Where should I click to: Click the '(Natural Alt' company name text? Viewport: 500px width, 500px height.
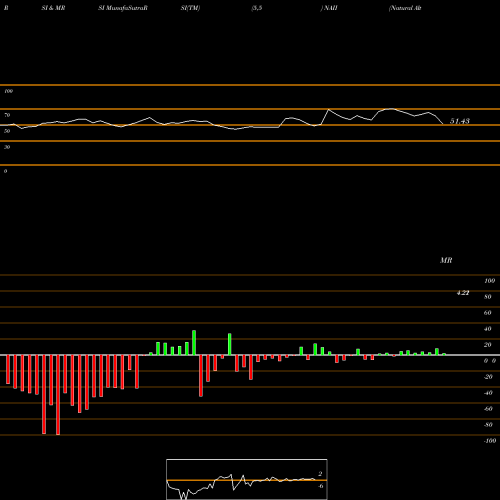coord(405,8)
